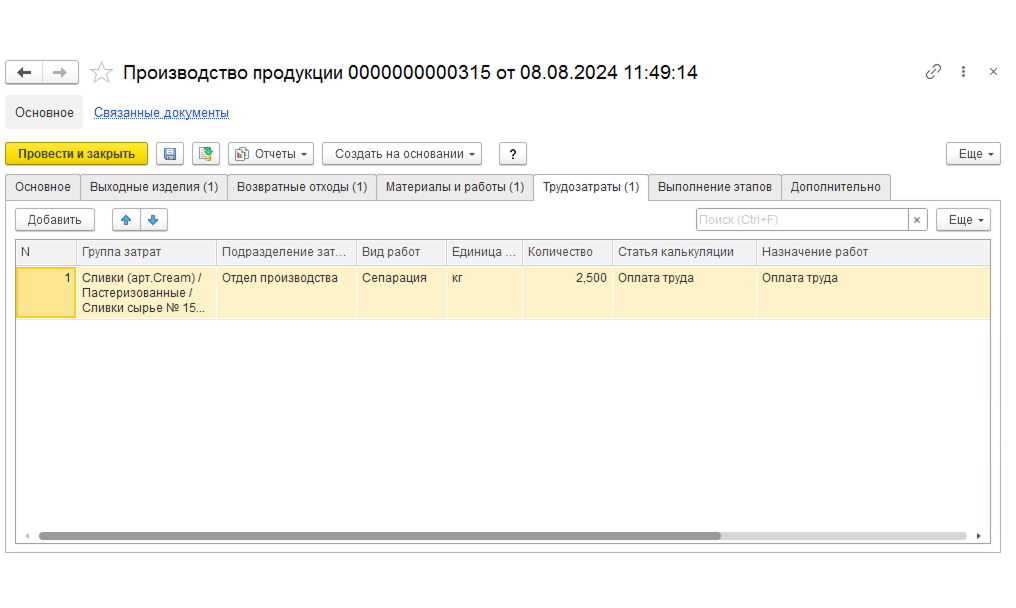This screenshot has width=1016, height=608.
Task: Click the Провести и закрыть button
Action: (x=76, y=154)
